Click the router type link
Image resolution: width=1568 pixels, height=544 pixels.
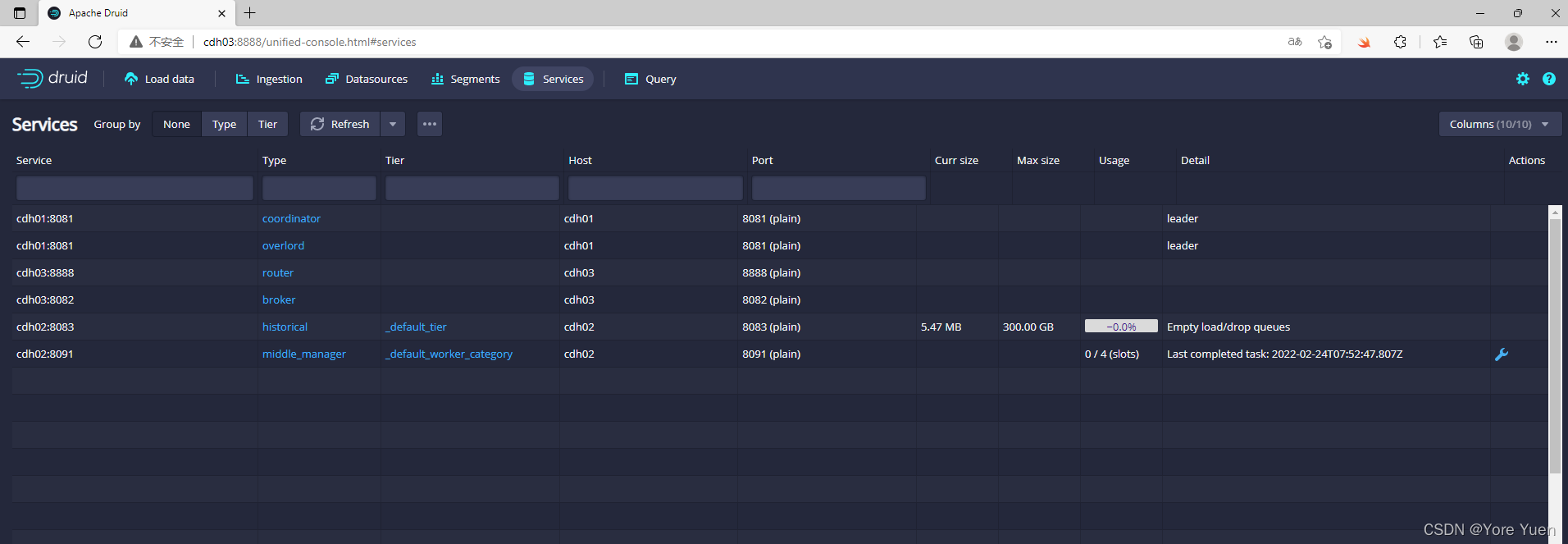[x=277, y=272]
